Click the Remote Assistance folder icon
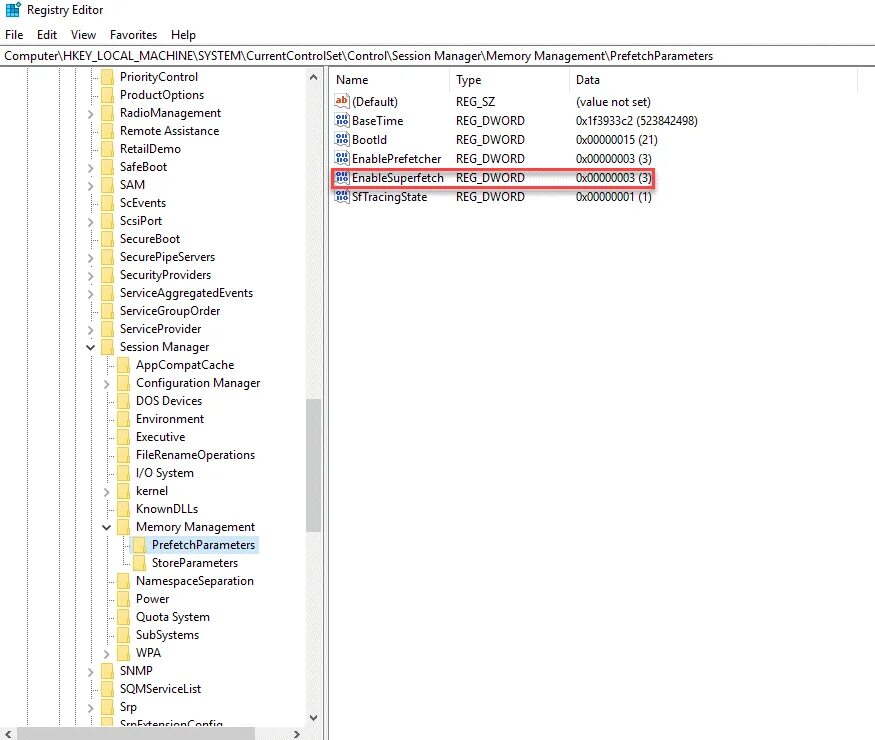This screenshot has width=875, height=740. (x=108, y=131)
